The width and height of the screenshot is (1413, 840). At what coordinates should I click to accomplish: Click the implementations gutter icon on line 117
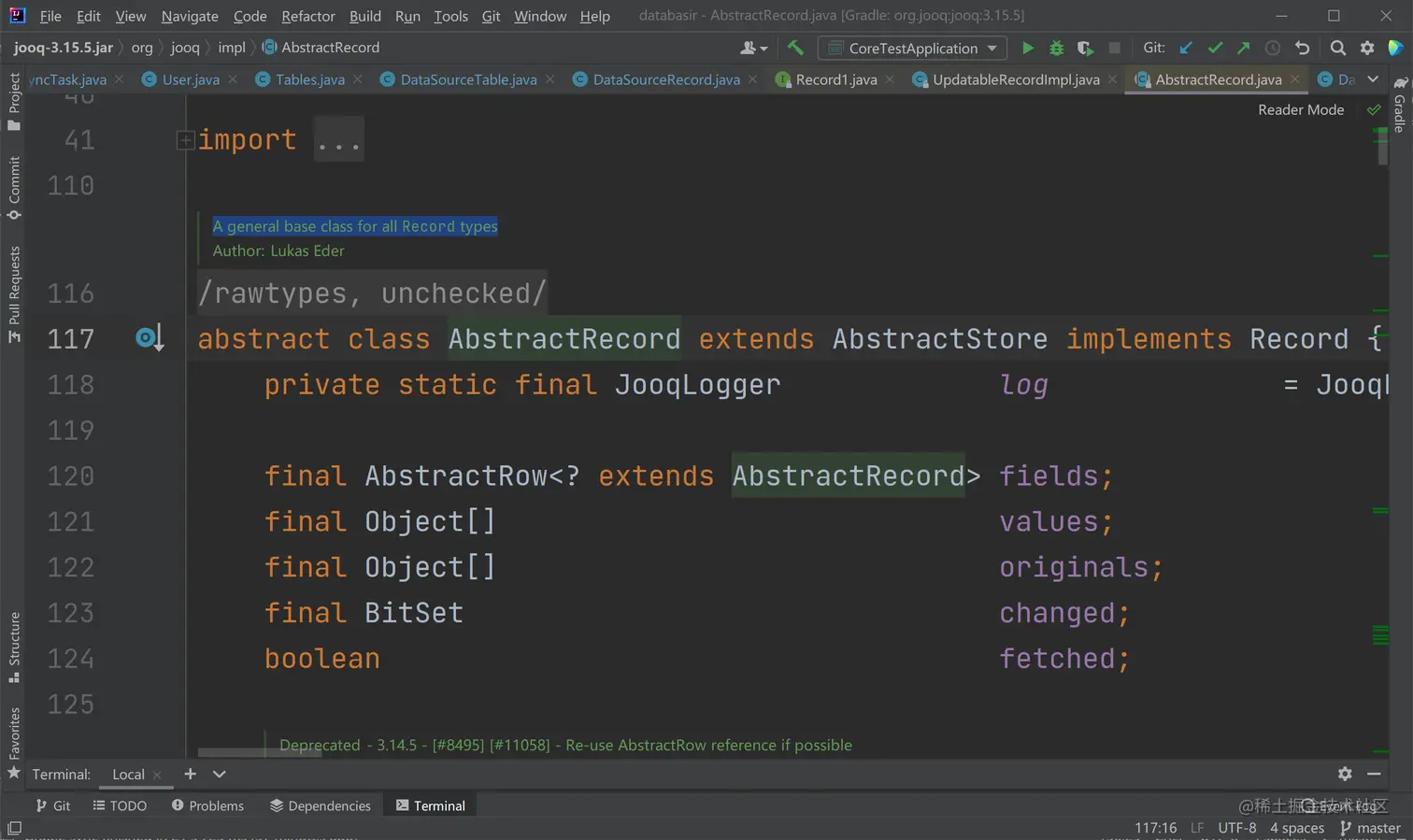click(149, 338)
